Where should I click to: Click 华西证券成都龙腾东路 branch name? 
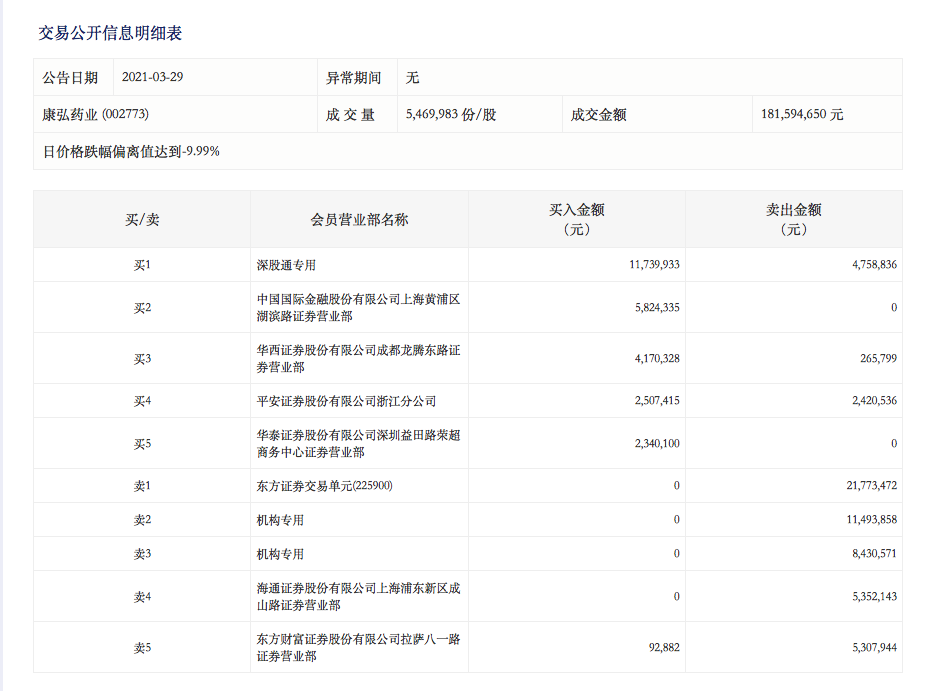[358, 359]
